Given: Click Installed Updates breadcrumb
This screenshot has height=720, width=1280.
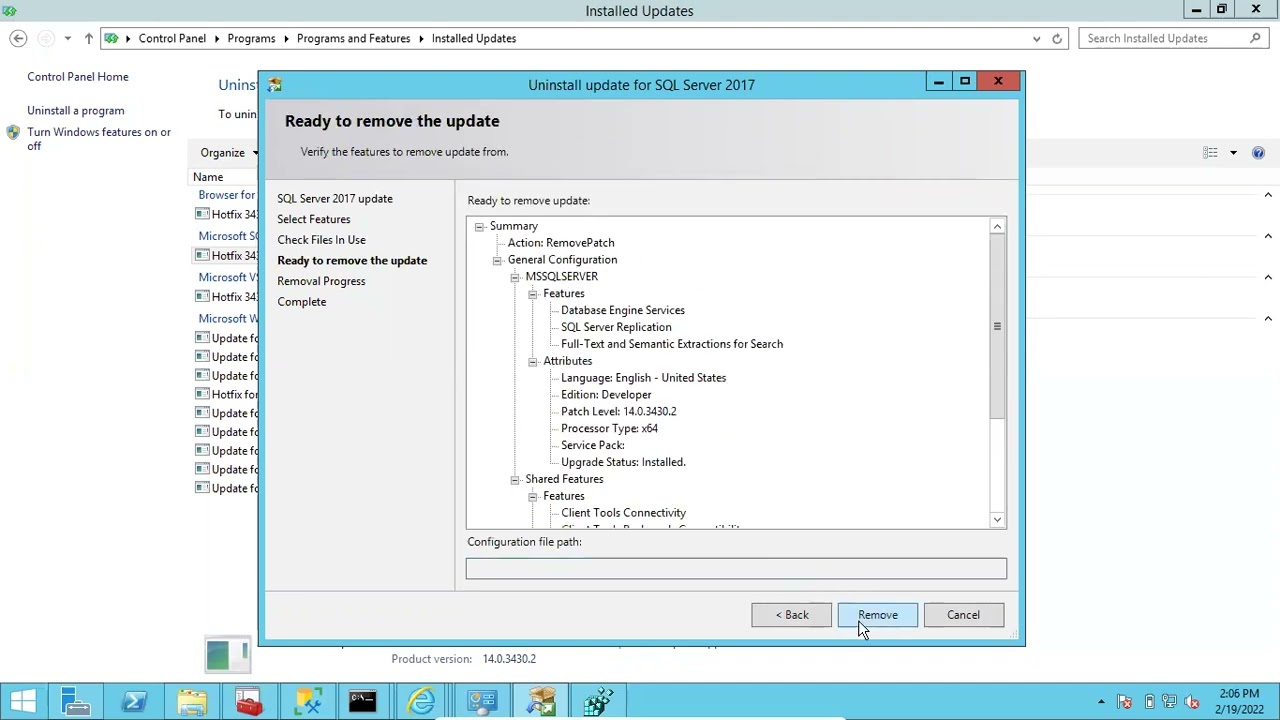Looking at the screenshot, I should pos(474,38).
